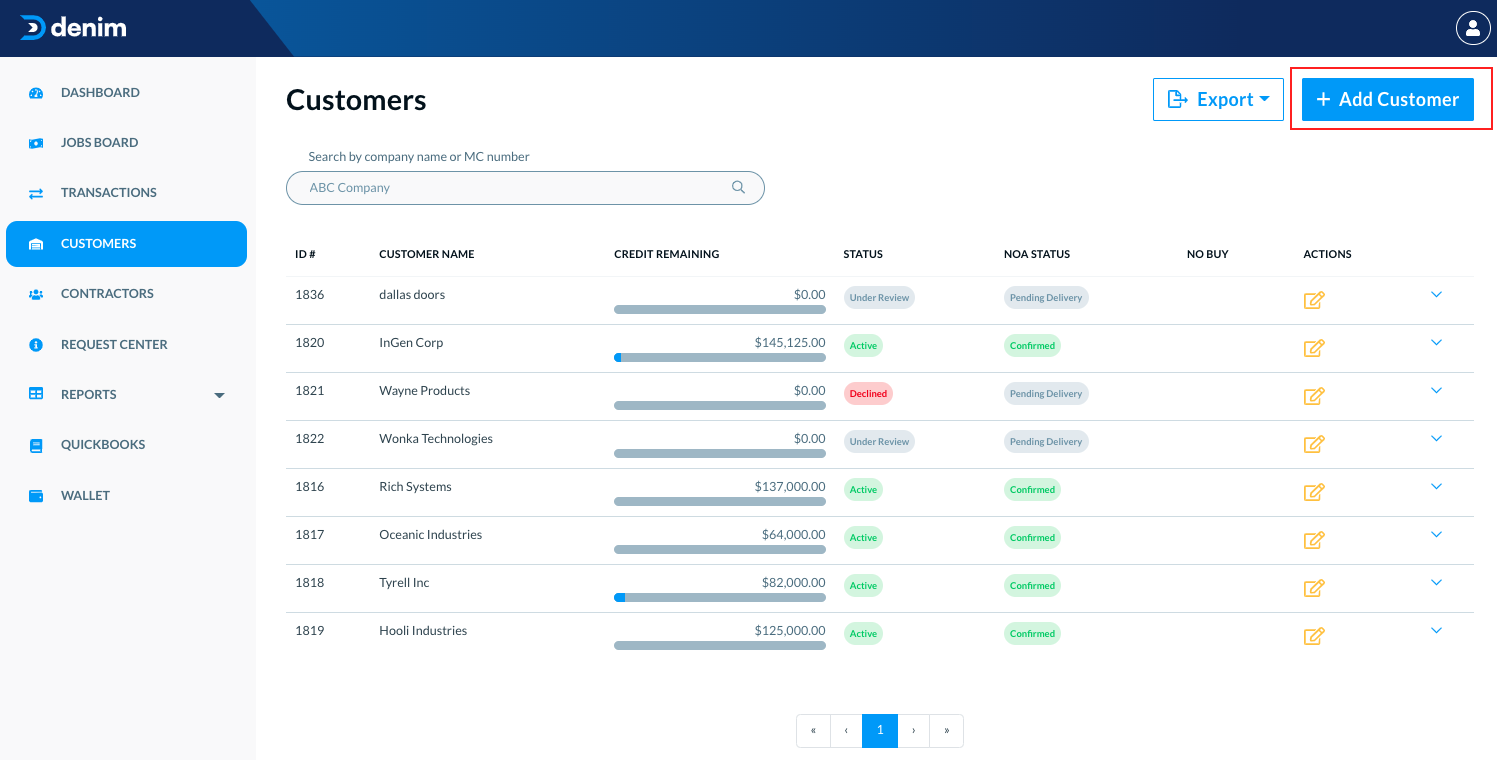1497x760 pixels.
Task: Jump to last page
Action: pos(947,730)
